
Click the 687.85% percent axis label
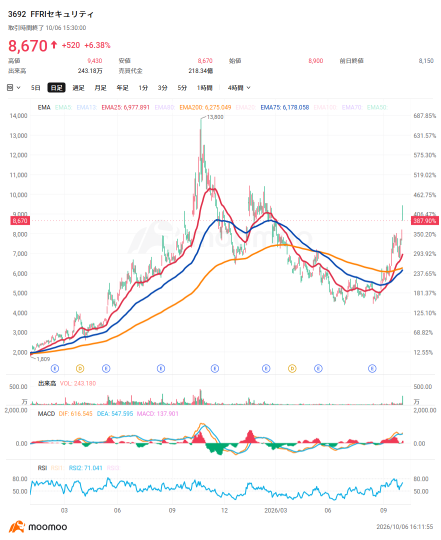point(425,116)
